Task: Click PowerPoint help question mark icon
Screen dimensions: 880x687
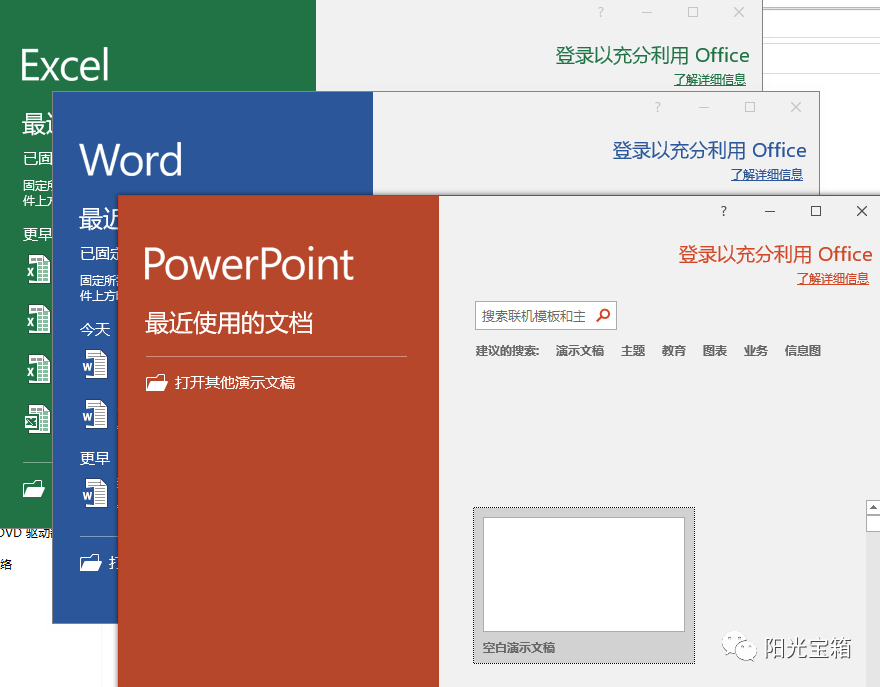Action: (x=723, y=211)
